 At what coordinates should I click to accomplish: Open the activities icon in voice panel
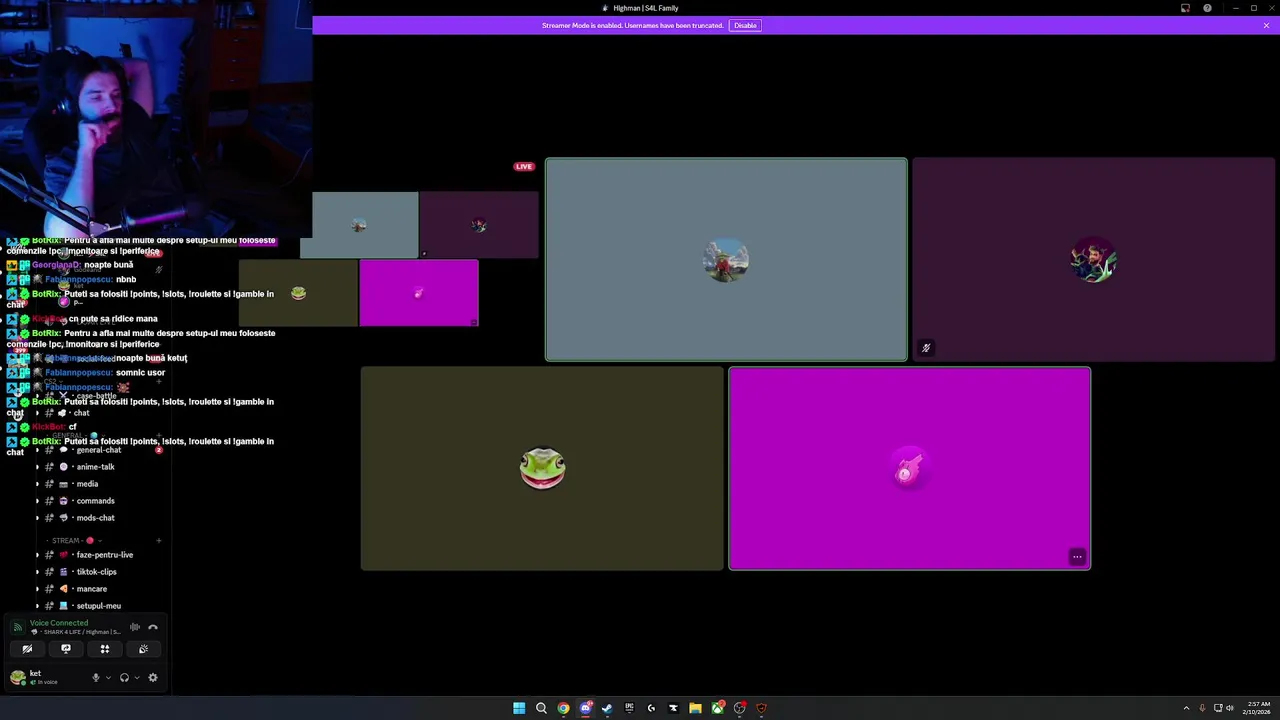coord(104,649)
